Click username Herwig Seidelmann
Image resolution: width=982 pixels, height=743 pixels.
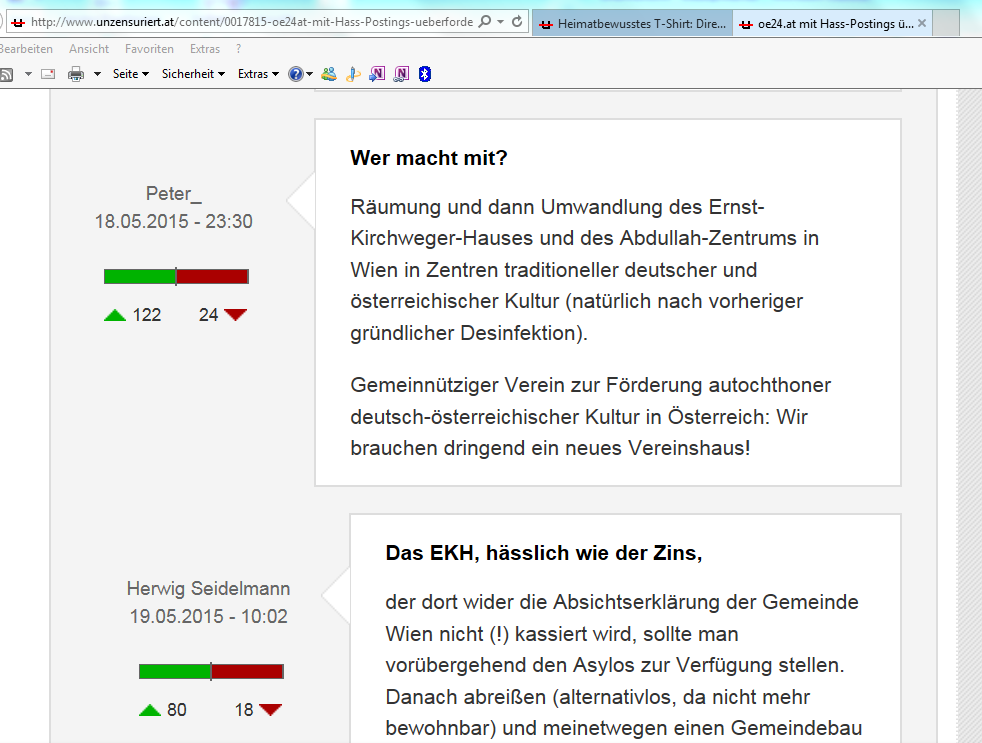tap(208, 589)
